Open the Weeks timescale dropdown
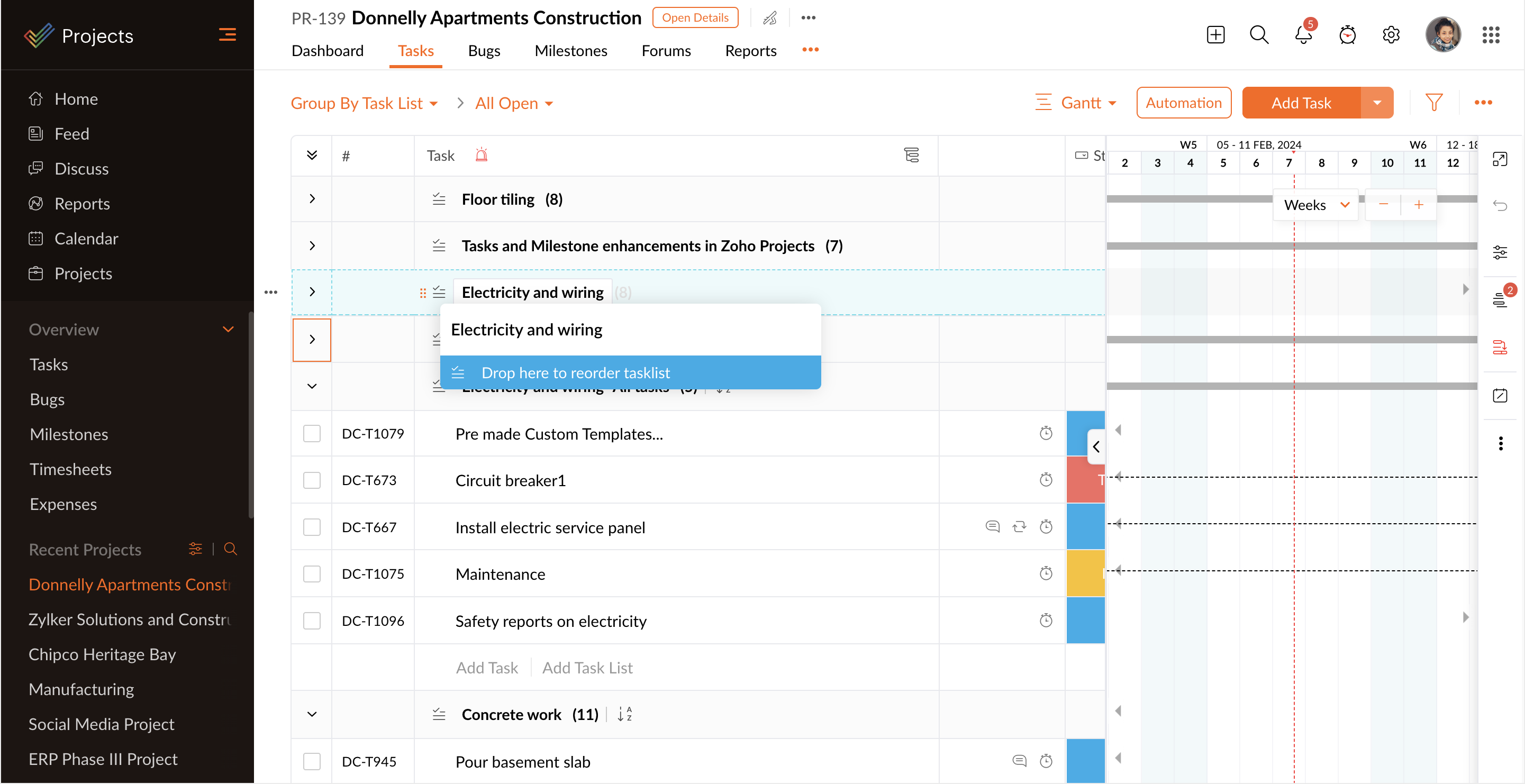Screen dimensions: 1525x784 [1315, 205]
